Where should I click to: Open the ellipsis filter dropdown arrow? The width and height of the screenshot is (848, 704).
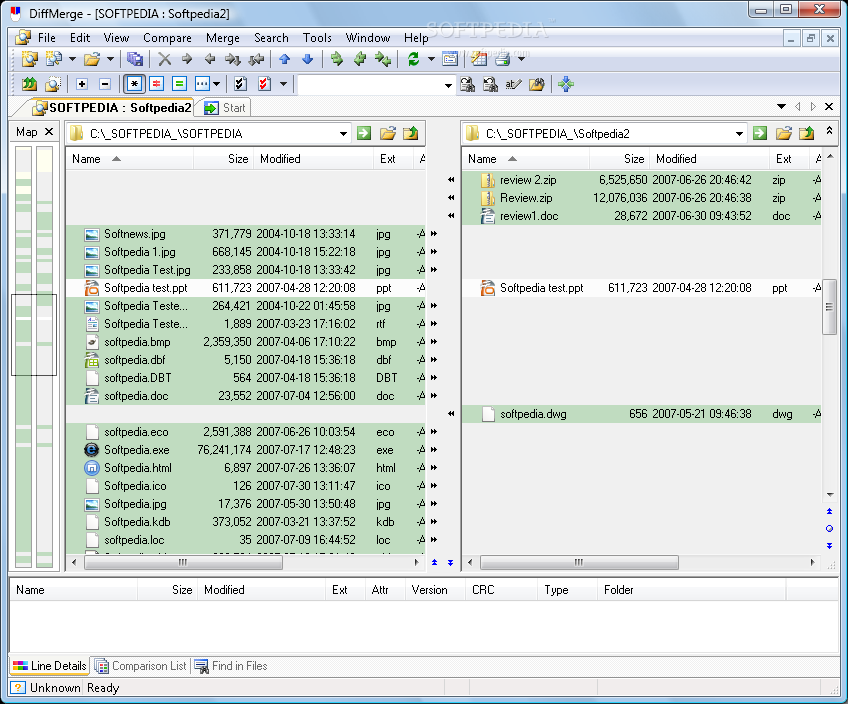click(216, 84)
